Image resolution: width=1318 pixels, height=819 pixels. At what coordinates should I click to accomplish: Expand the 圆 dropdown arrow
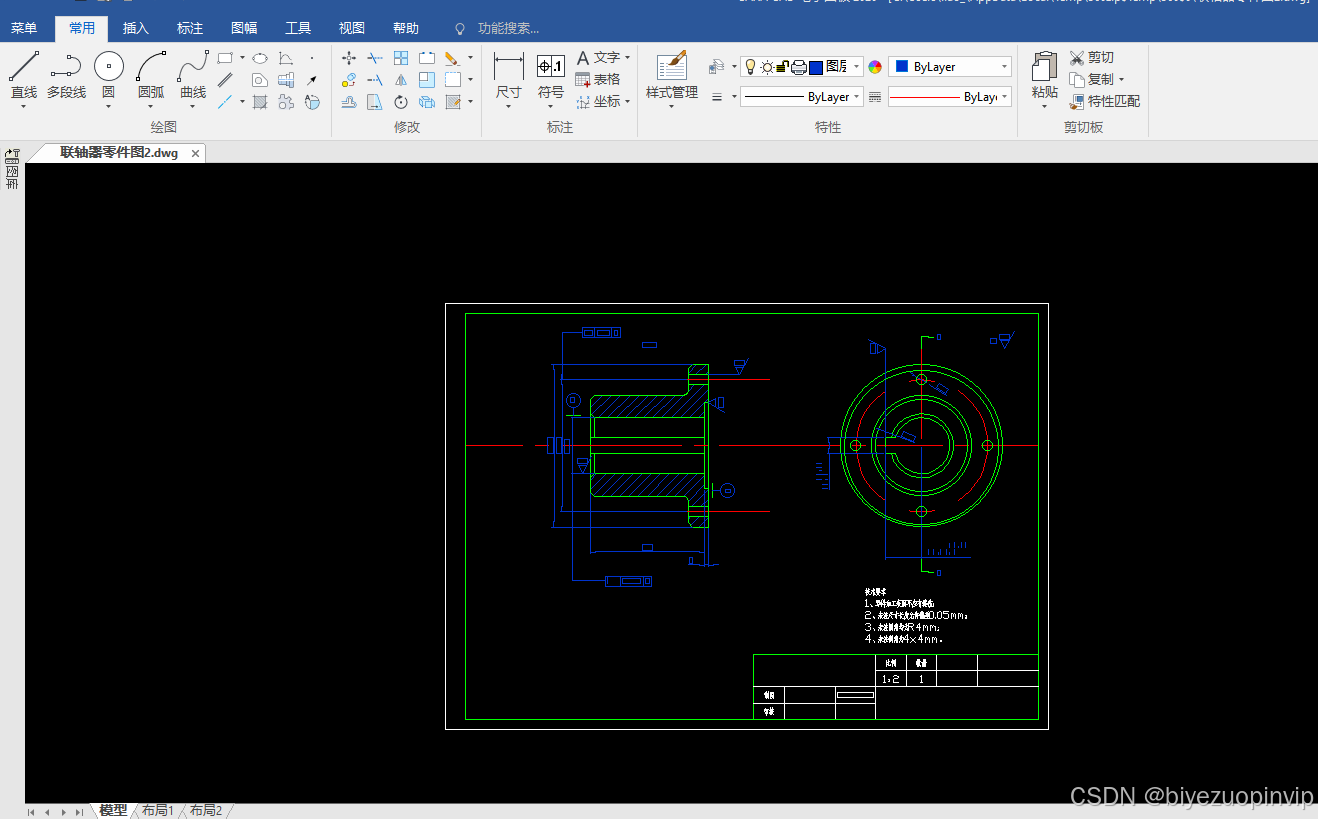108,106
